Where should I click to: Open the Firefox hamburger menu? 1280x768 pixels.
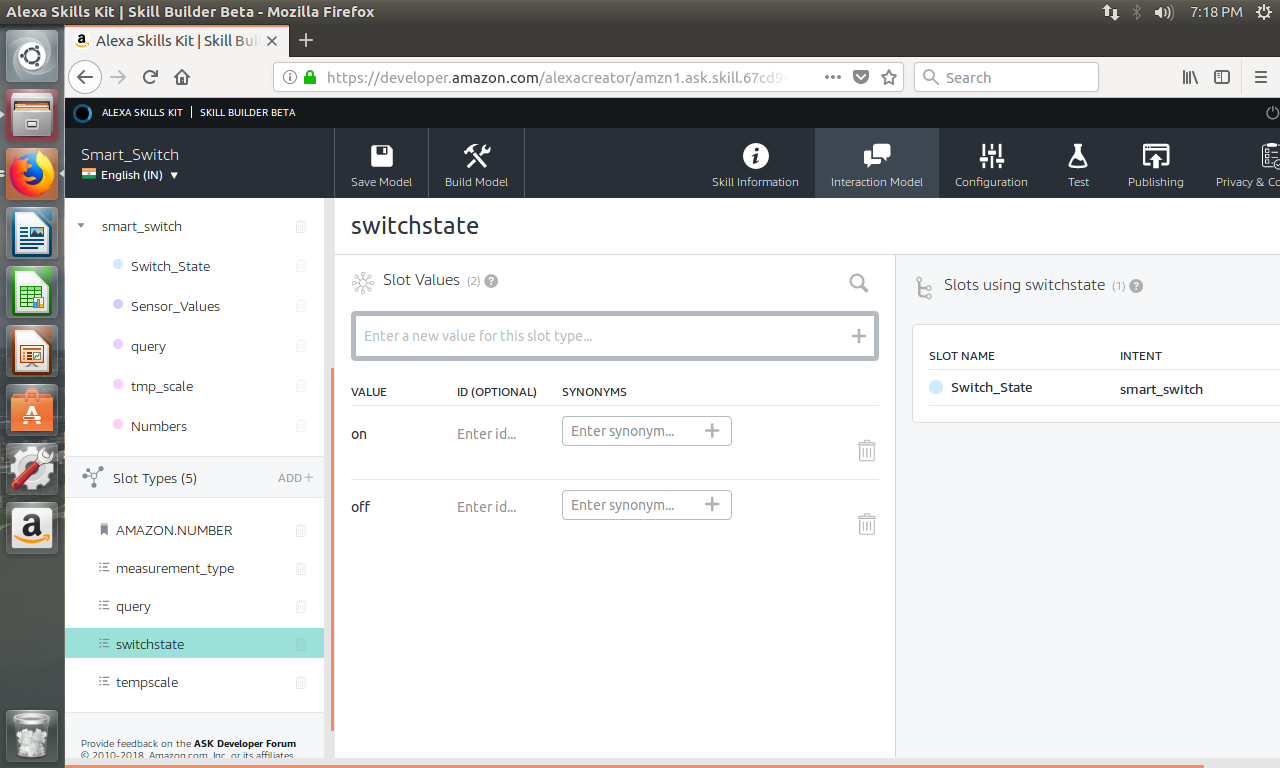pos(1261,77)
